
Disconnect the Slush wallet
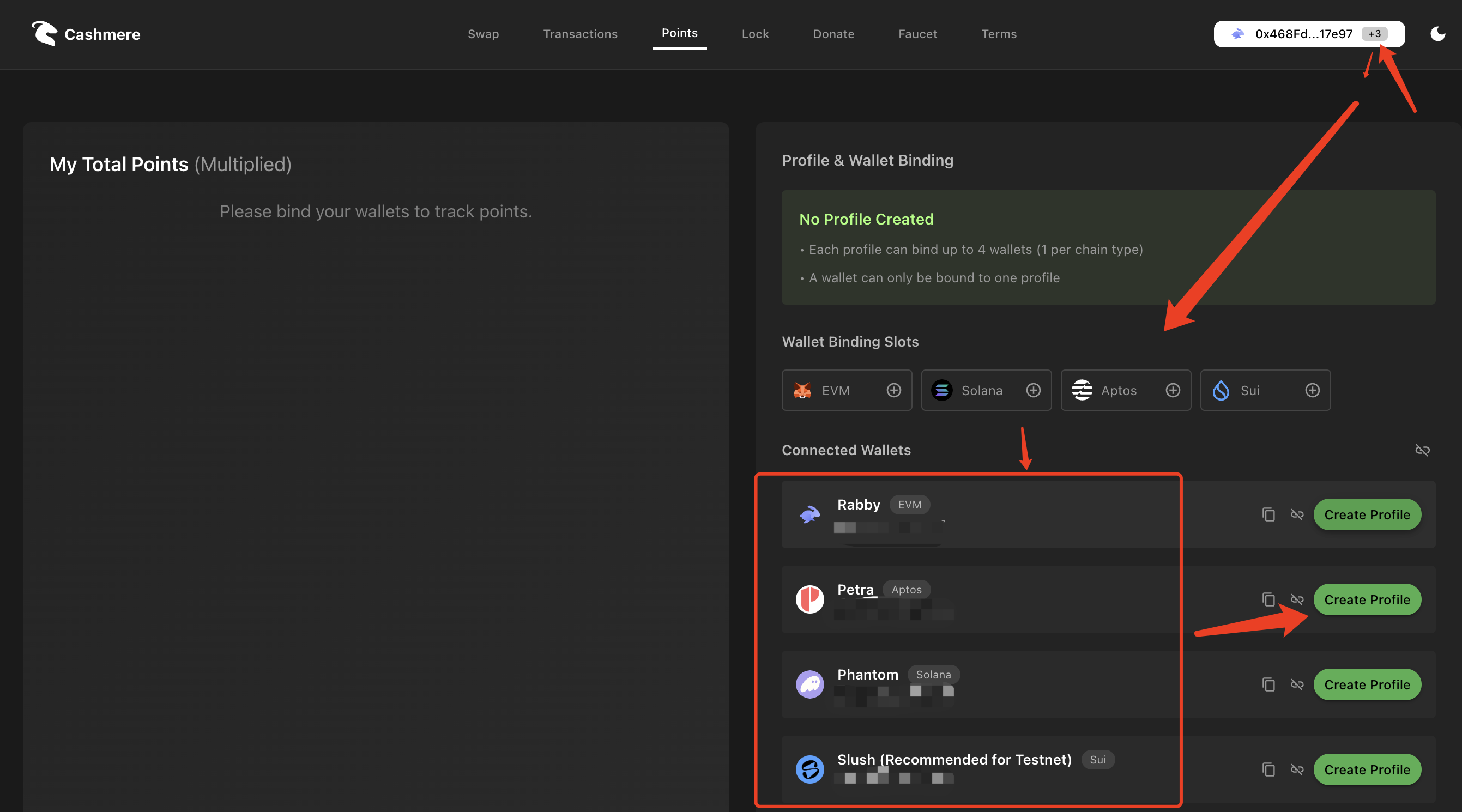coord(1297,770)
